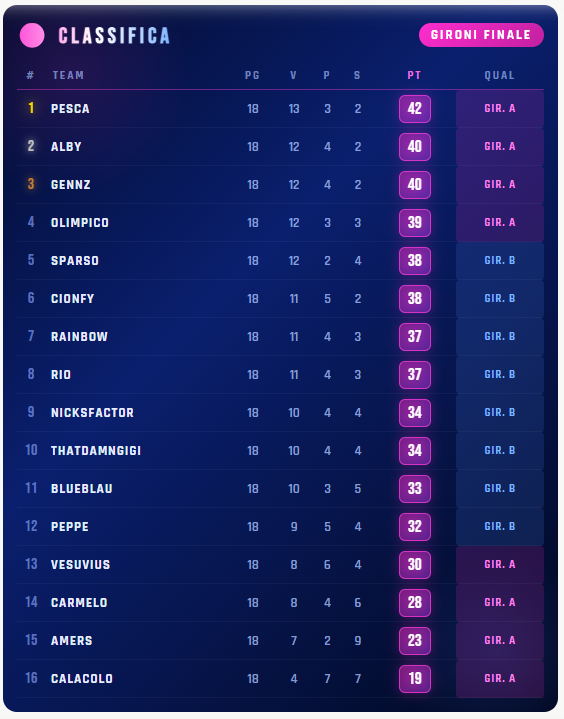Click NICKSFACTOR's 34 points badge

pos(415,413)
